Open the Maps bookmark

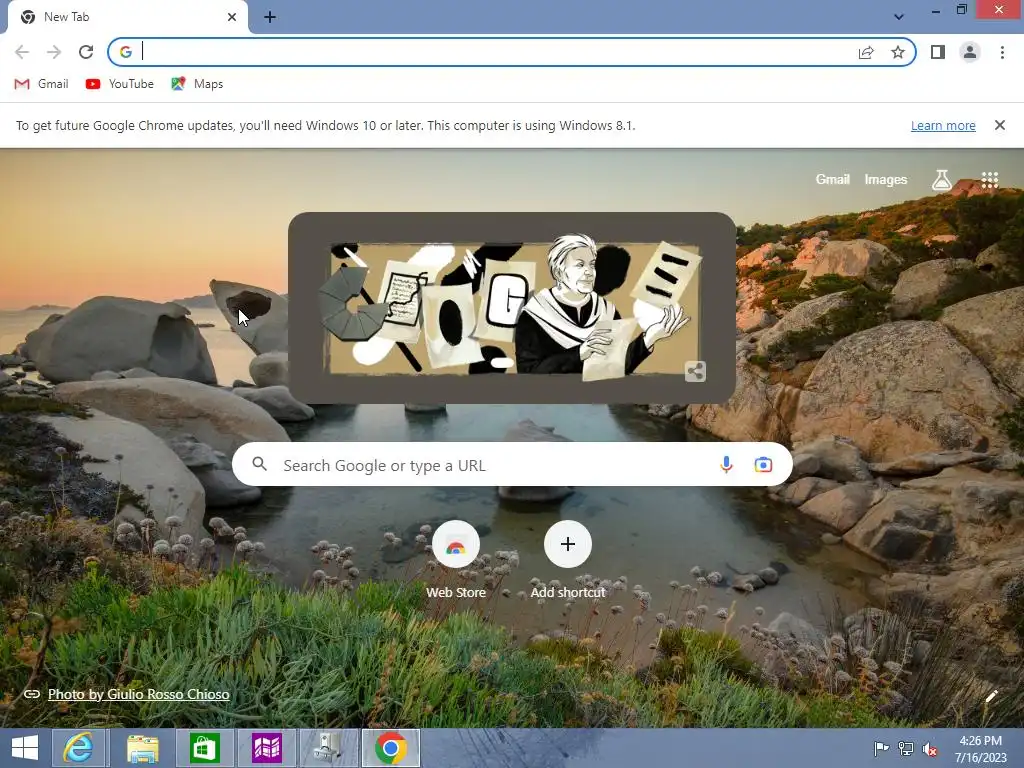[x=197, y=84]
